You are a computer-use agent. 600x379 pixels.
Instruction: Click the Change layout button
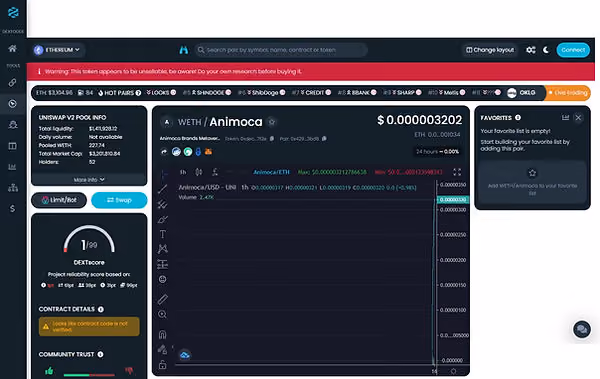tap(490, 50)
